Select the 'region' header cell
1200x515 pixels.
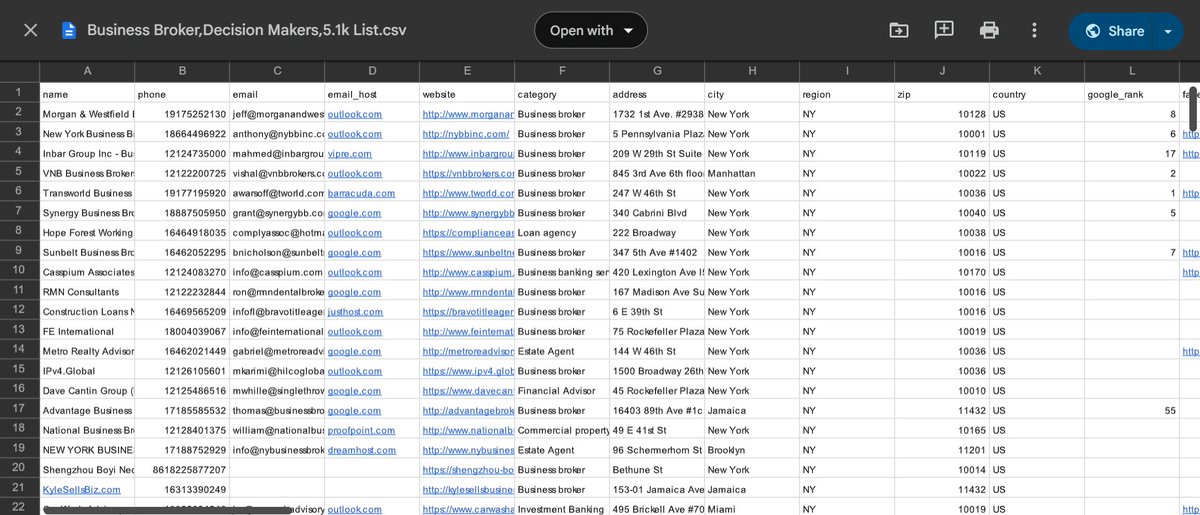click(847, 94)
